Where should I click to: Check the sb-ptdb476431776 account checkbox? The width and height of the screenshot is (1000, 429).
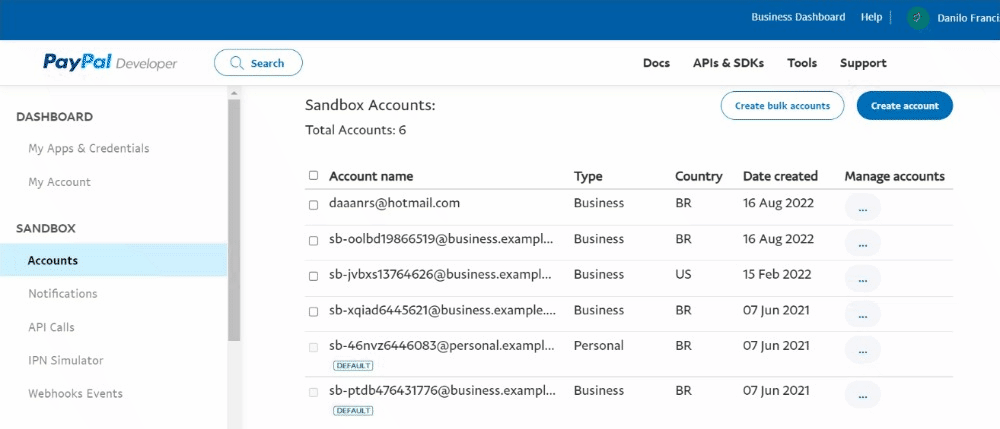[313, 393]
